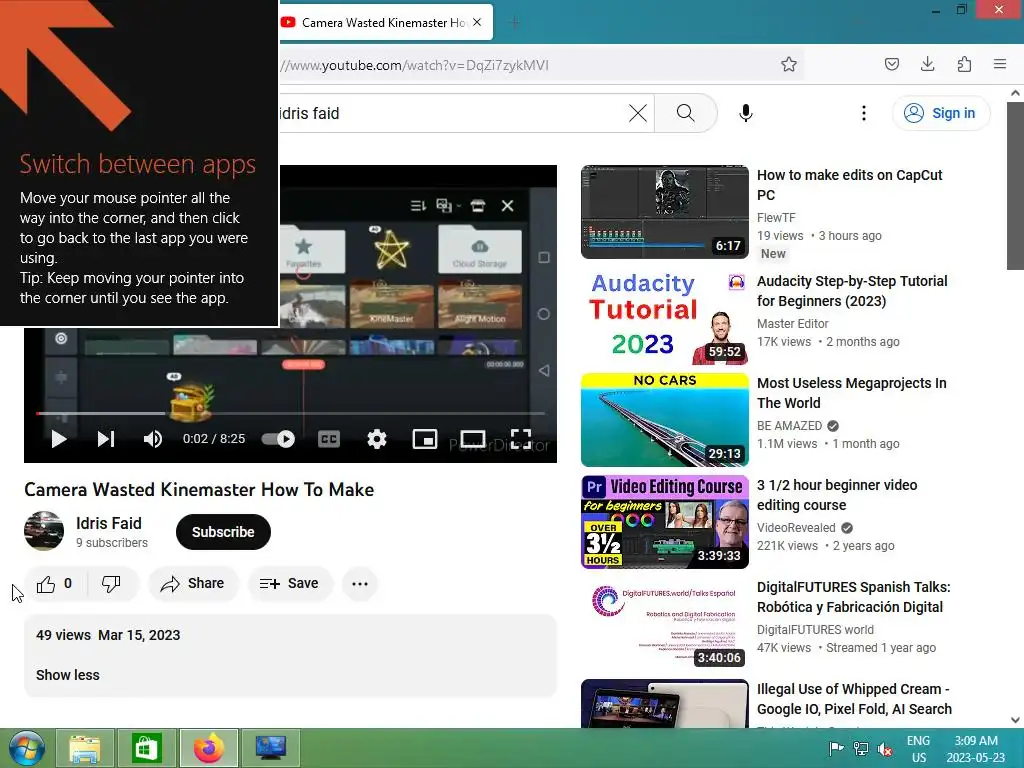Open YouTube settings three-dot menu
This screenshot has width=1024, height=768.
[x=864, y=113]
